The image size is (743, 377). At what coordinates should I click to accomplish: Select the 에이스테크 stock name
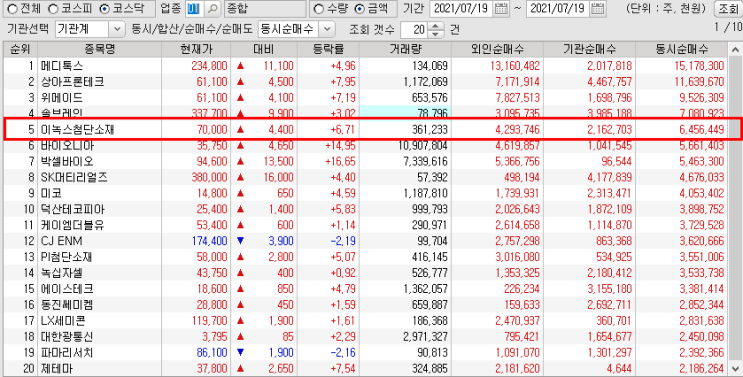click(x=67, y=289)
